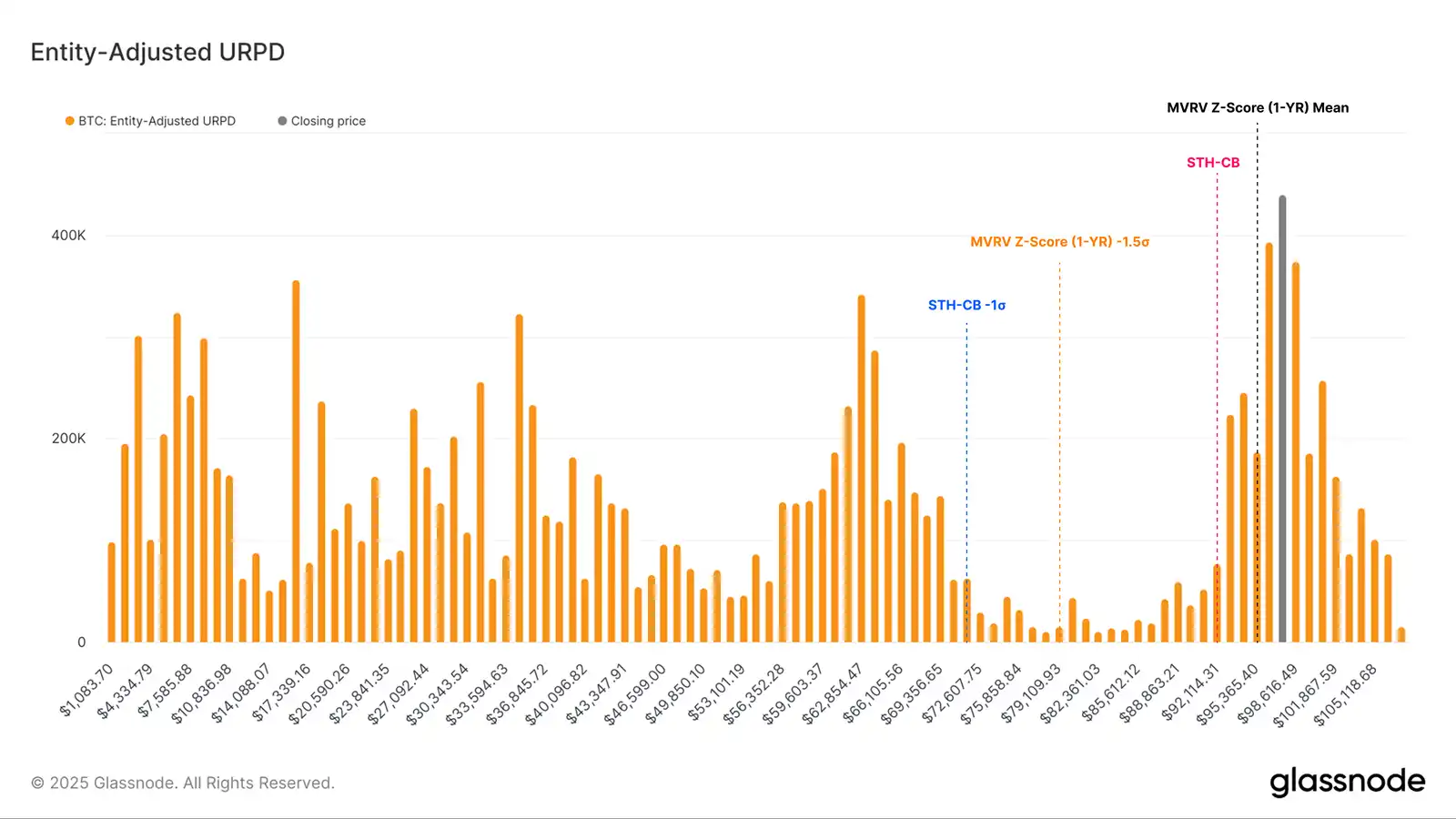Click the tall orange bar immediately left of gray bar
This screenshot has height=819, width=1456.
1269,441
